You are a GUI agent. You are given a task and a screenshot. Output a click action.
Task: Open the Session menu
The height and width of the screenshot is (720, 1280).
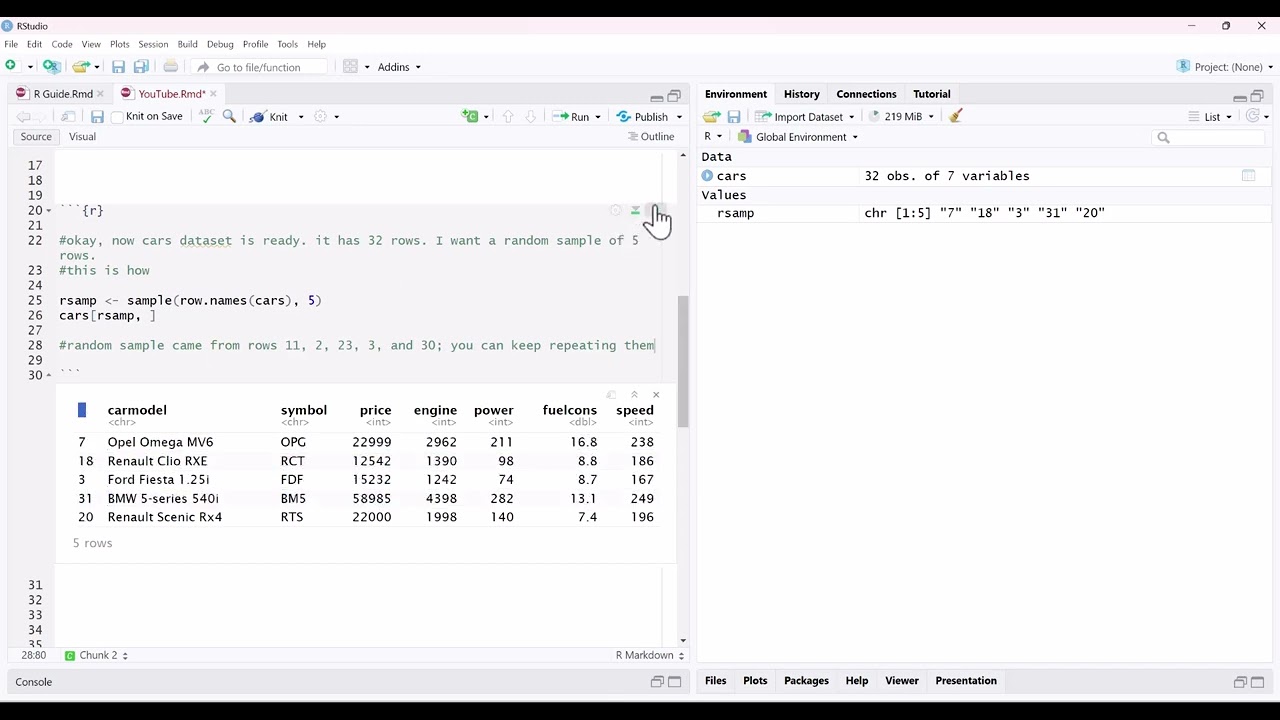pyautogui.click(x=153, y=44)
